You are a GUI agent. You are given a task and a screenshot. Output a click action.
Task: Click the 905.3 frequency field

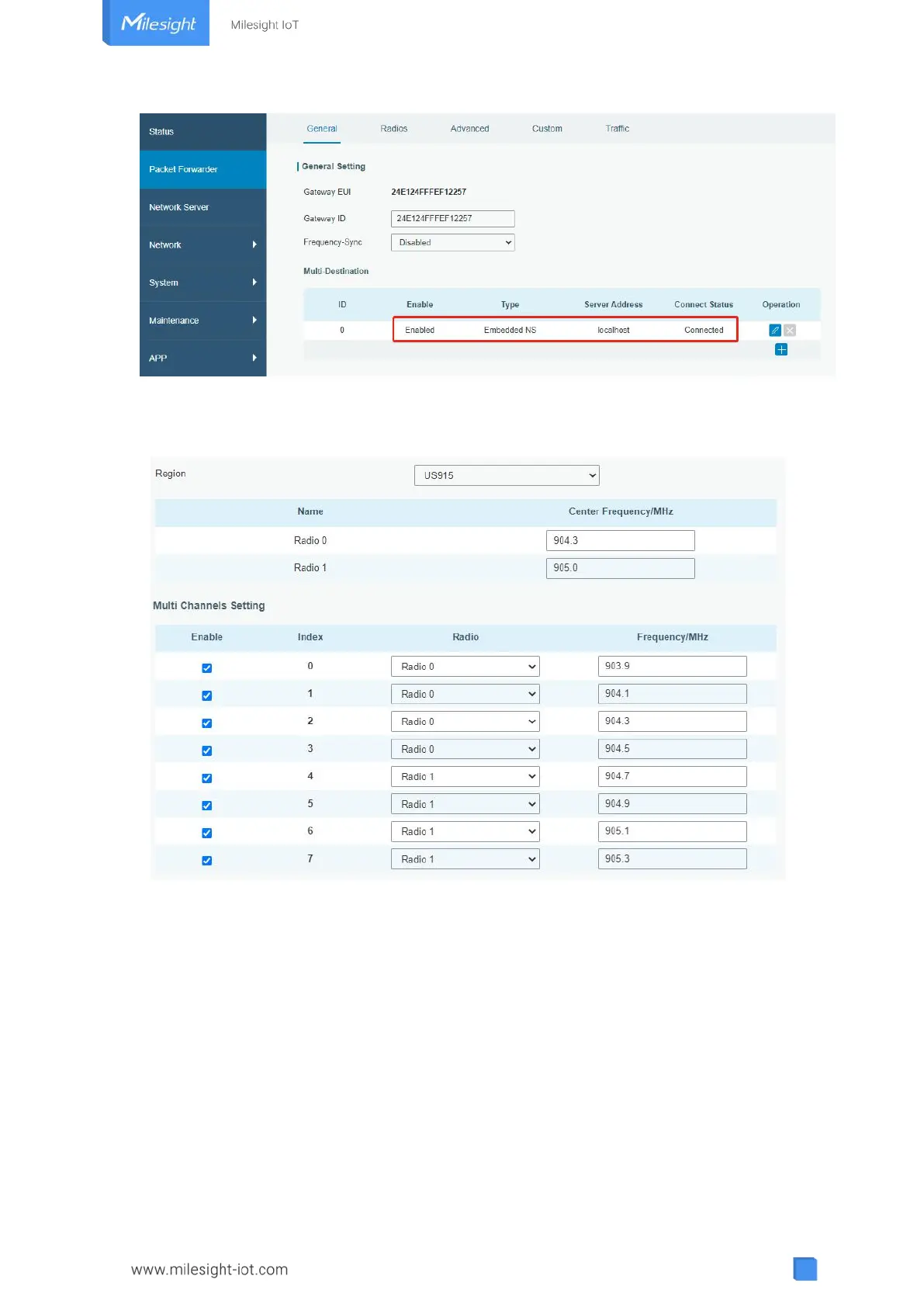pos(672,859)
